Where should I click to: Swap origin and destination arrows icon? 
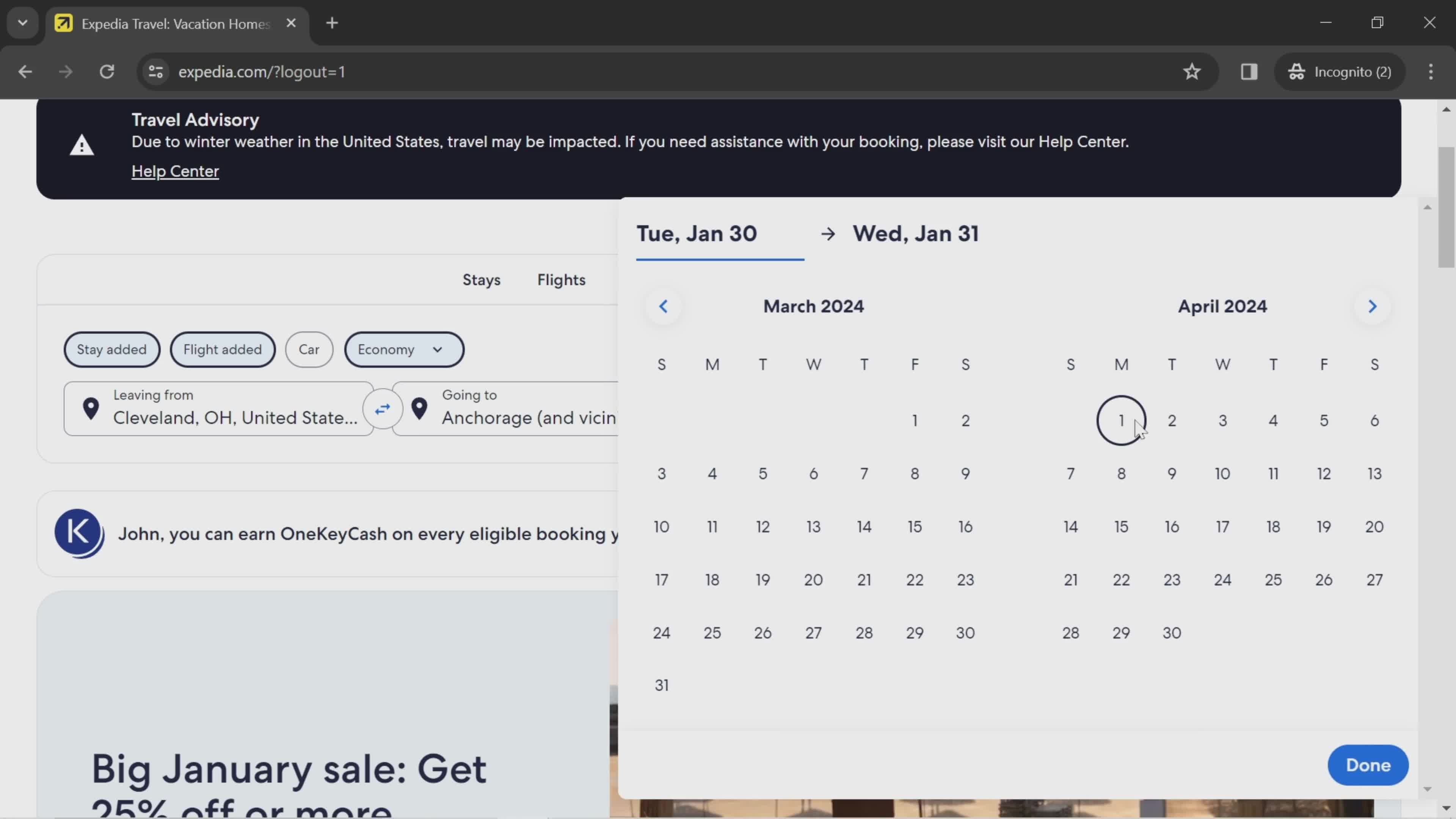pyautogui.click(x=383, y=409)
